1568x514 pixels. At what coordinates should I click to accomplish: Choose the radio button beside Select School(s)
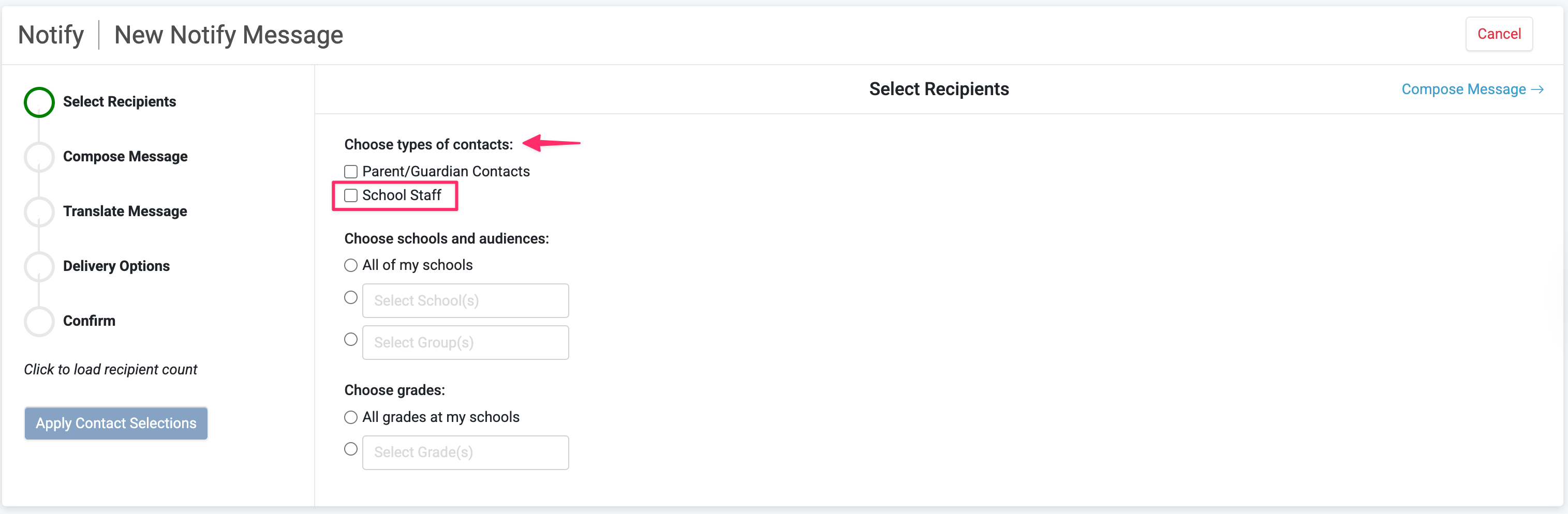click(x=351, y=297)
